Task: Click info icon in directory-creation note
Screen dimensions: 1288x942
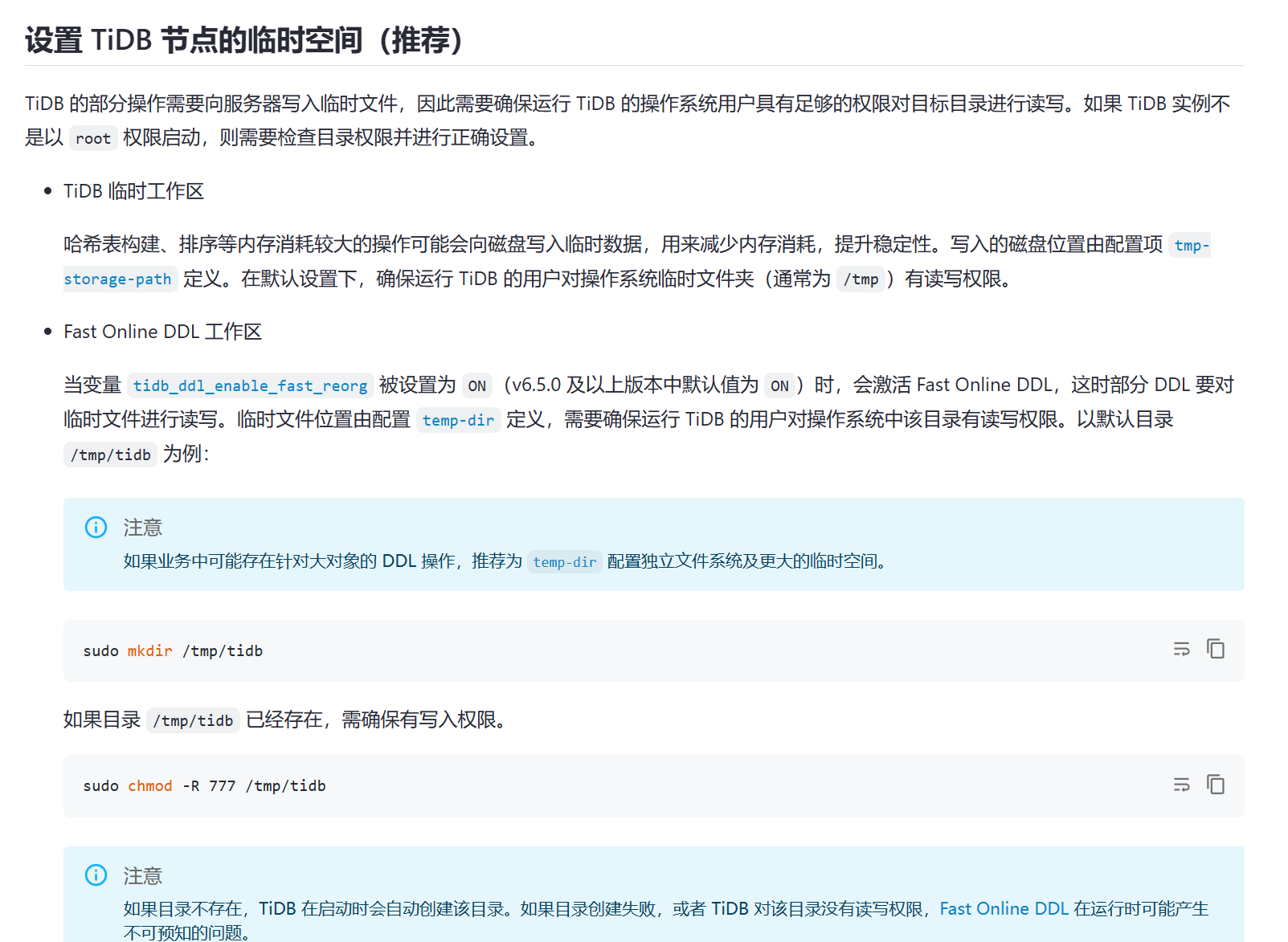Action: pyautogui.click(x=96, y=875)
